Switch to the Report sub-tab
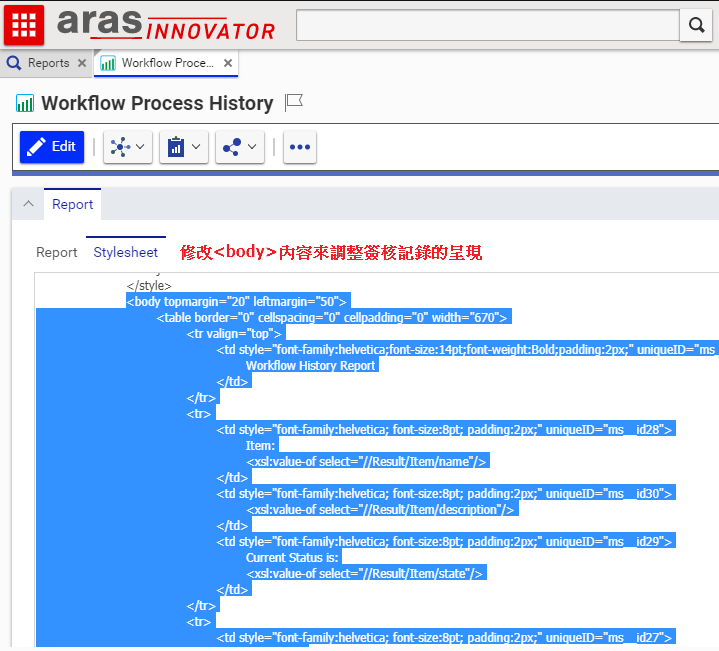 [57, 252]
